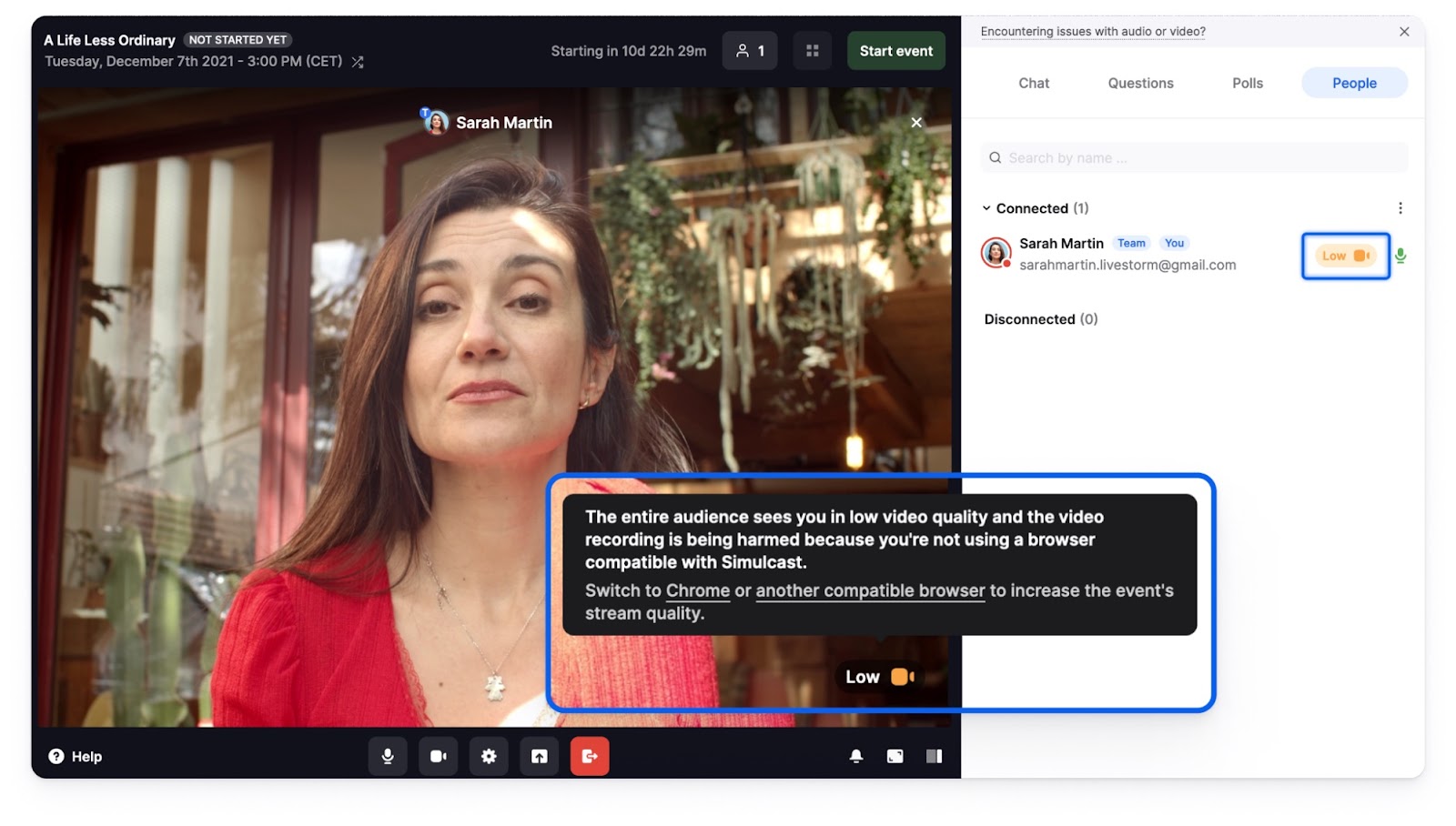The height and width of the screenshot is (826, 1456).
Task: Collapse the Connected participants list
Action: [x=986, y=208]
